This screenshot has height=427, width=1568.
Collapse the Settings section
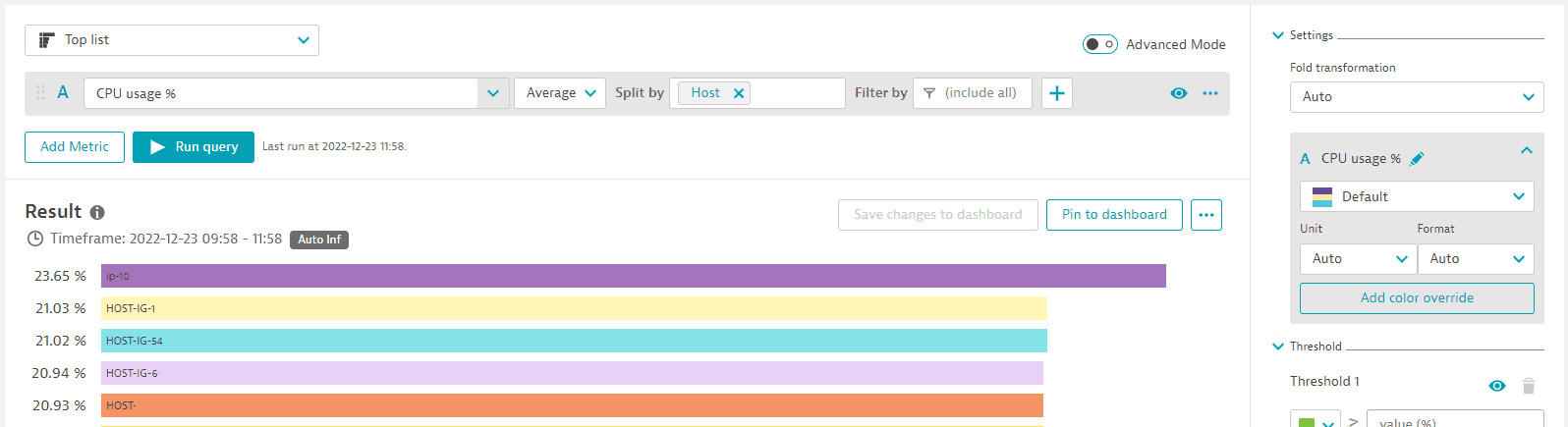[1278, 35]
